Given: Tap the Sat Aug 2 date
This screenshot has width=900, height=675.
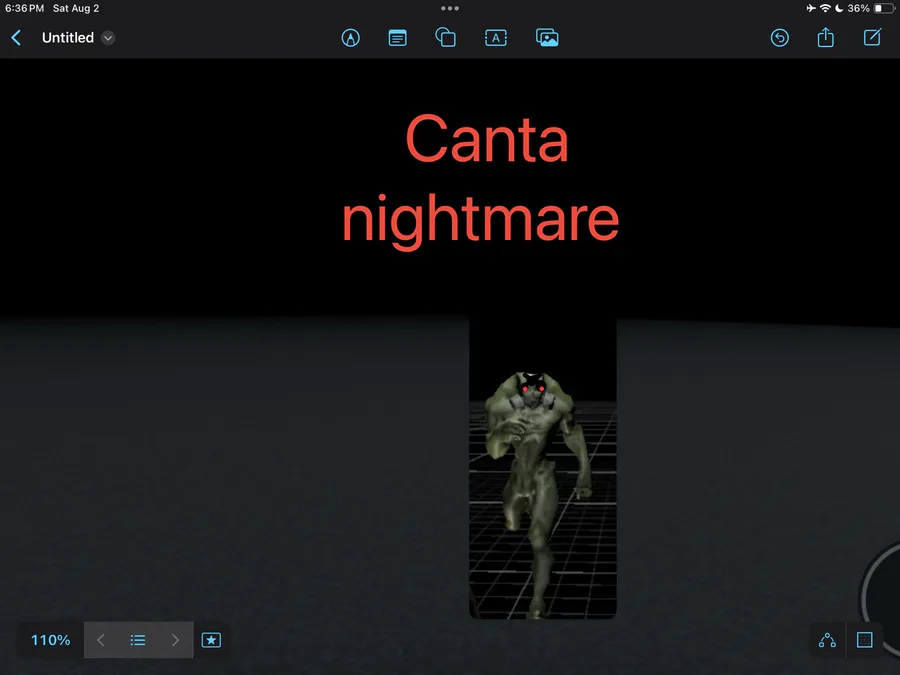Looking at the screenshot, I should pyautogui.click(x=76, y=8).
